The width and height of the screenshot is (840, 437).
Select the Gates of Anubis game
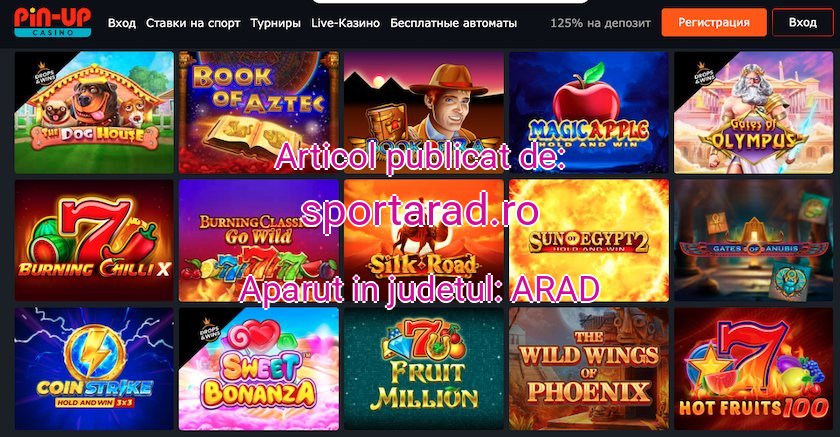coord(754,240)
